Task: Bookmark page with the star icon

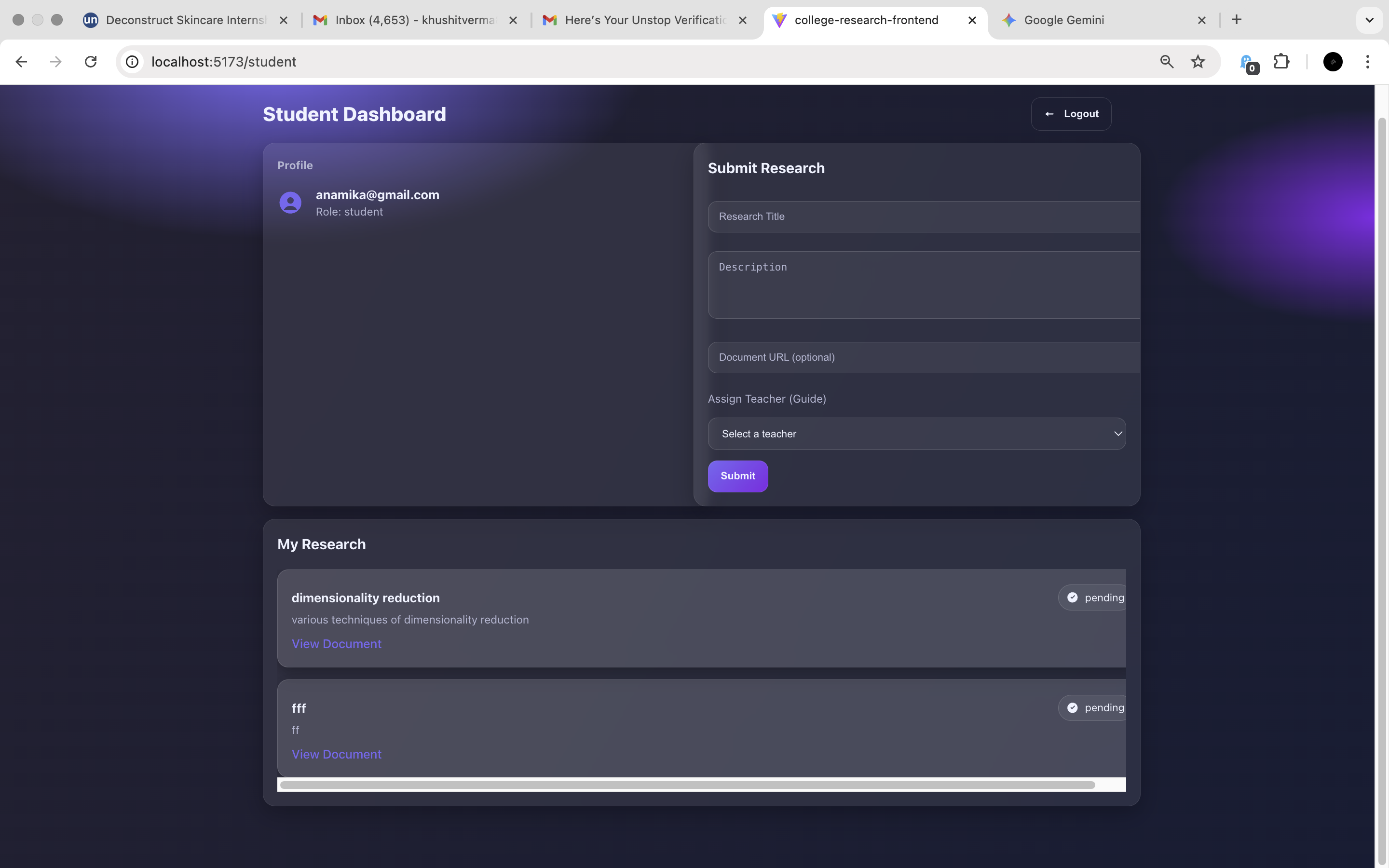Action: (1198, 61)
